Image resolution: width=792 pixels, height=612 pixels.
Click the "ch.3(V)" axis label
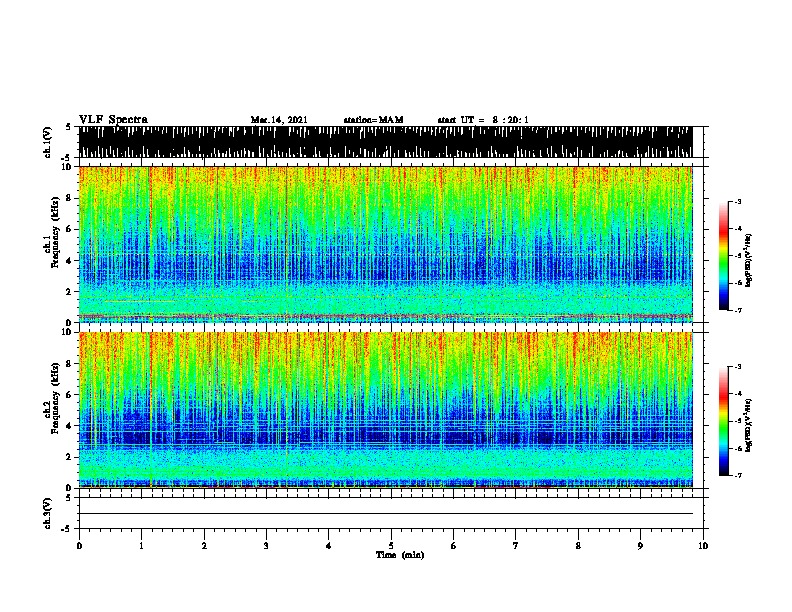coord(48,513)
